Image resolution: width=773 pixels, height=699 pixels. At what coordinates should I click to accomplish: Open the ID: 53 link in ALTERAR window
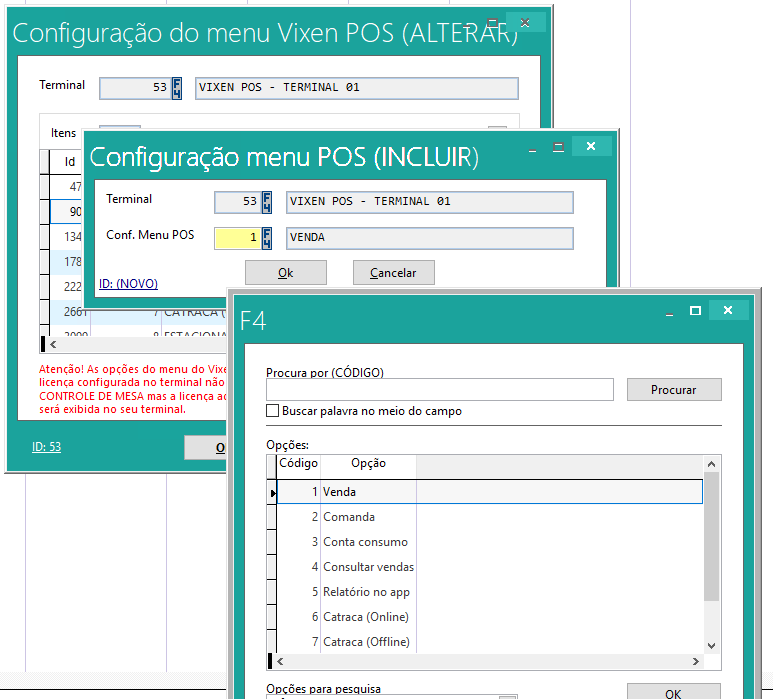point(46,447)
